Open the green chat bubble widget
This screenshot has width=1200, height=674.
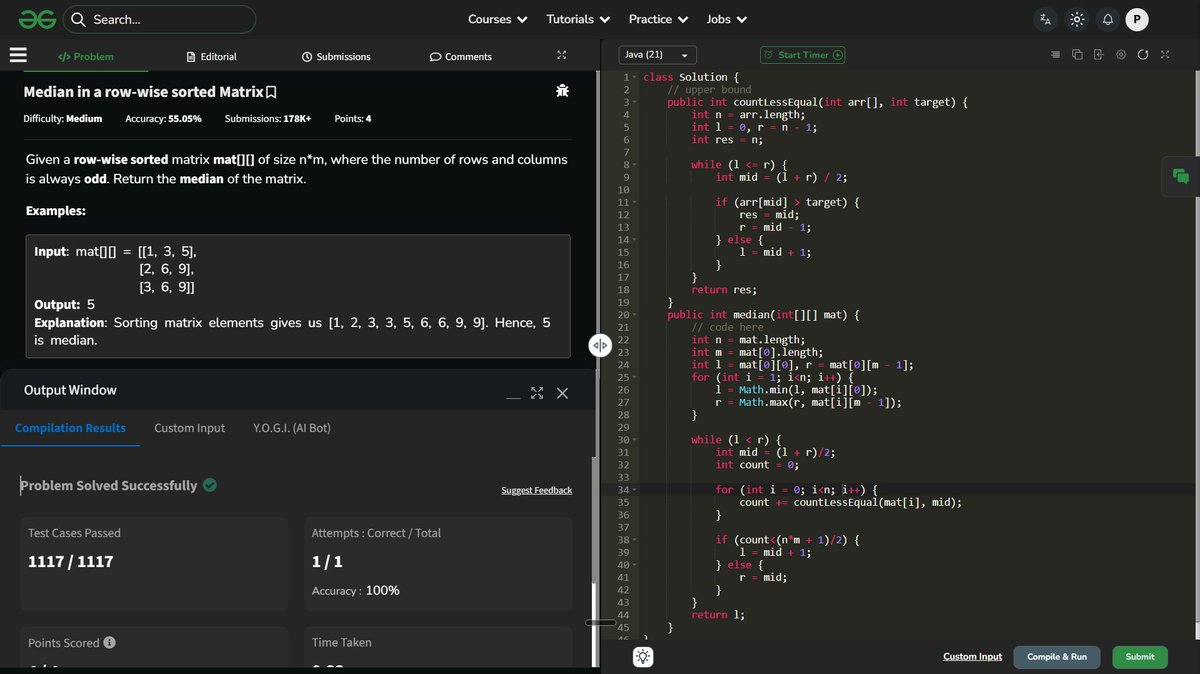point(1181,177)
